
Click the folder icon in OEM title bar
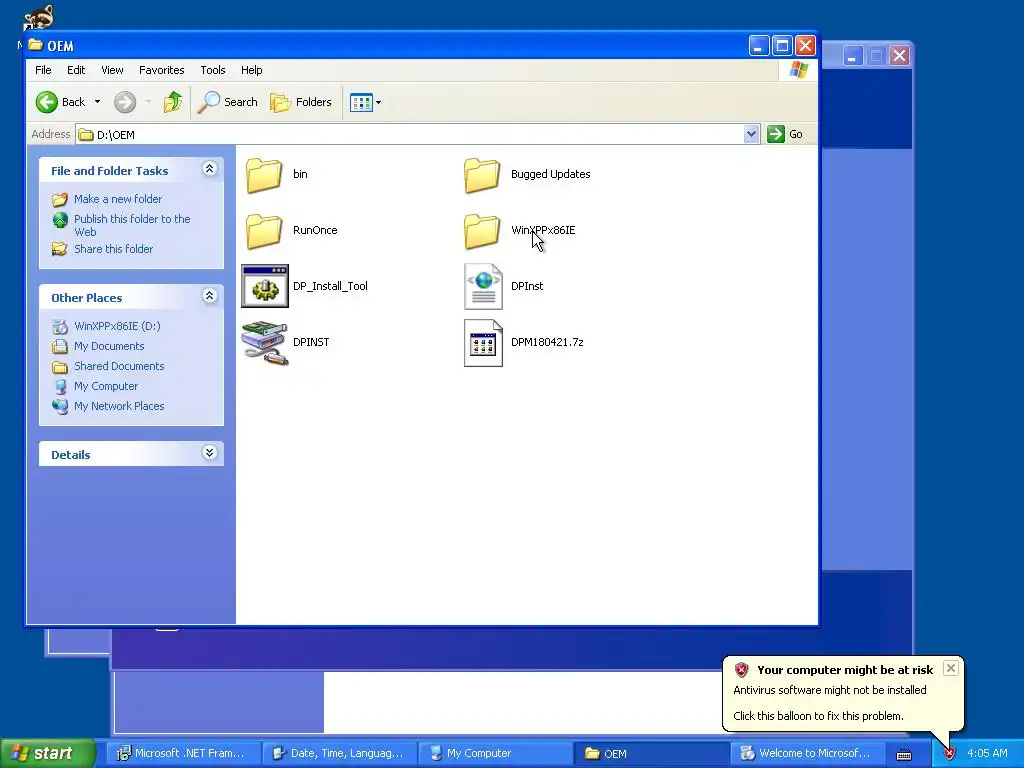(x=35, y=45)
